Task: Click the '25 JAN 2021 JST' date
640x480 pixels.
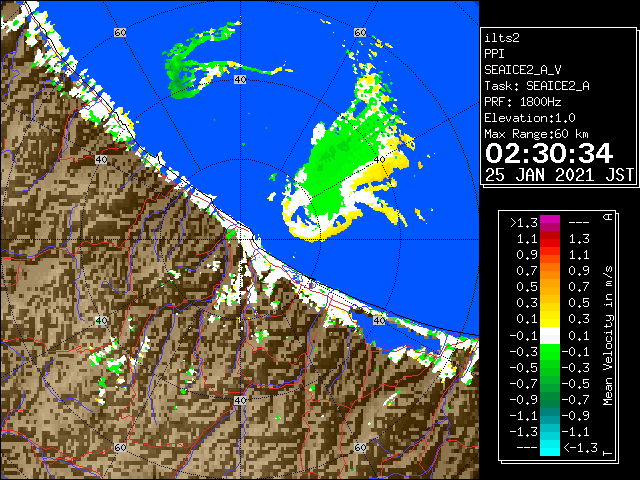Action: (559, 175)
